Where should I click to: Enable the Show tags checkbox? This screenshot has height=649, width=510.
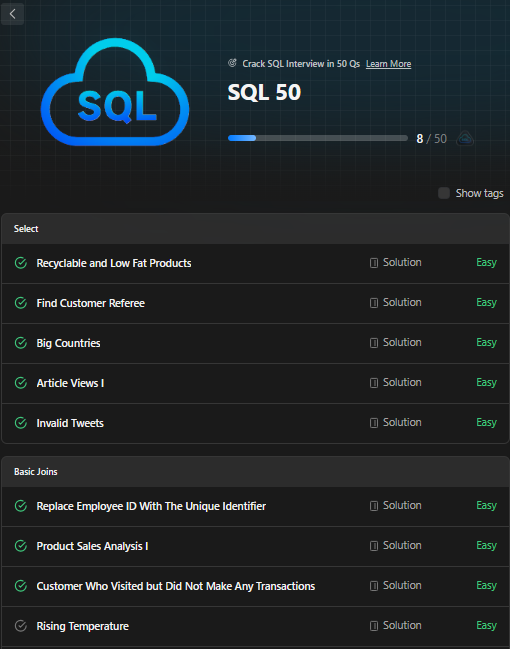coord(444,193)
